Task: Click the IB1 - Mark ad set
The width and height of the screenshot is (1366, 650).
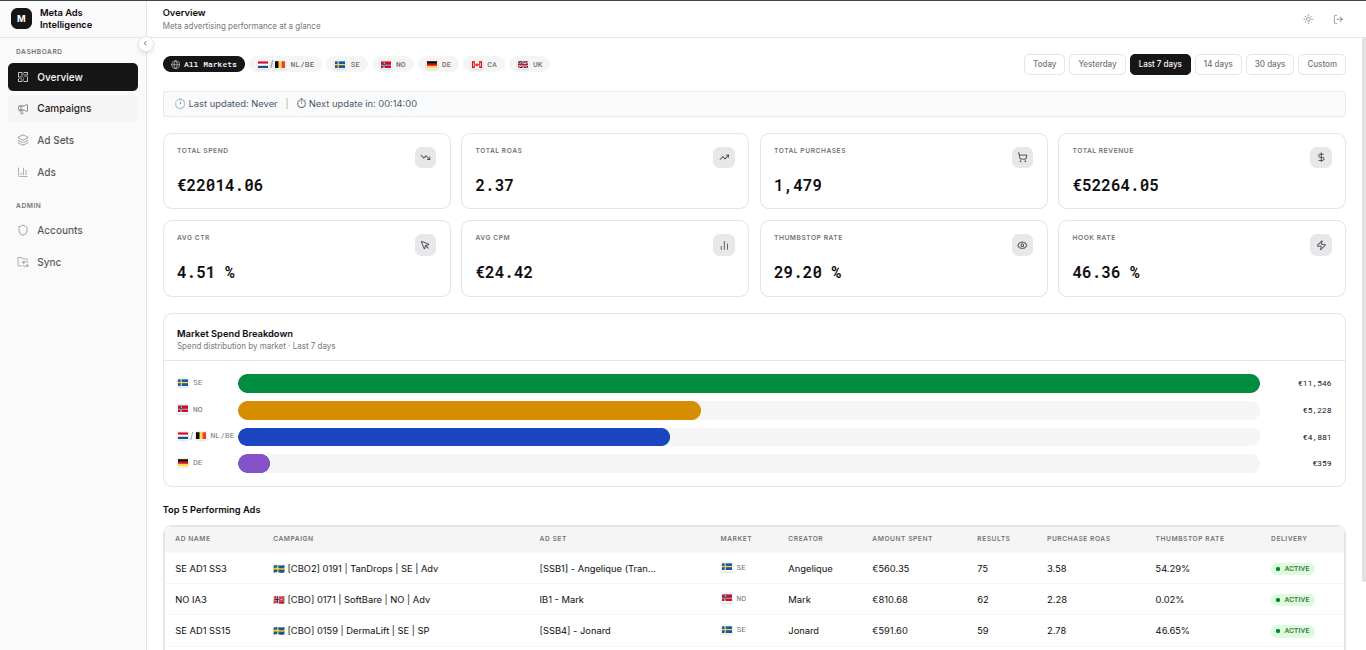Action: [x=562, y=600]
